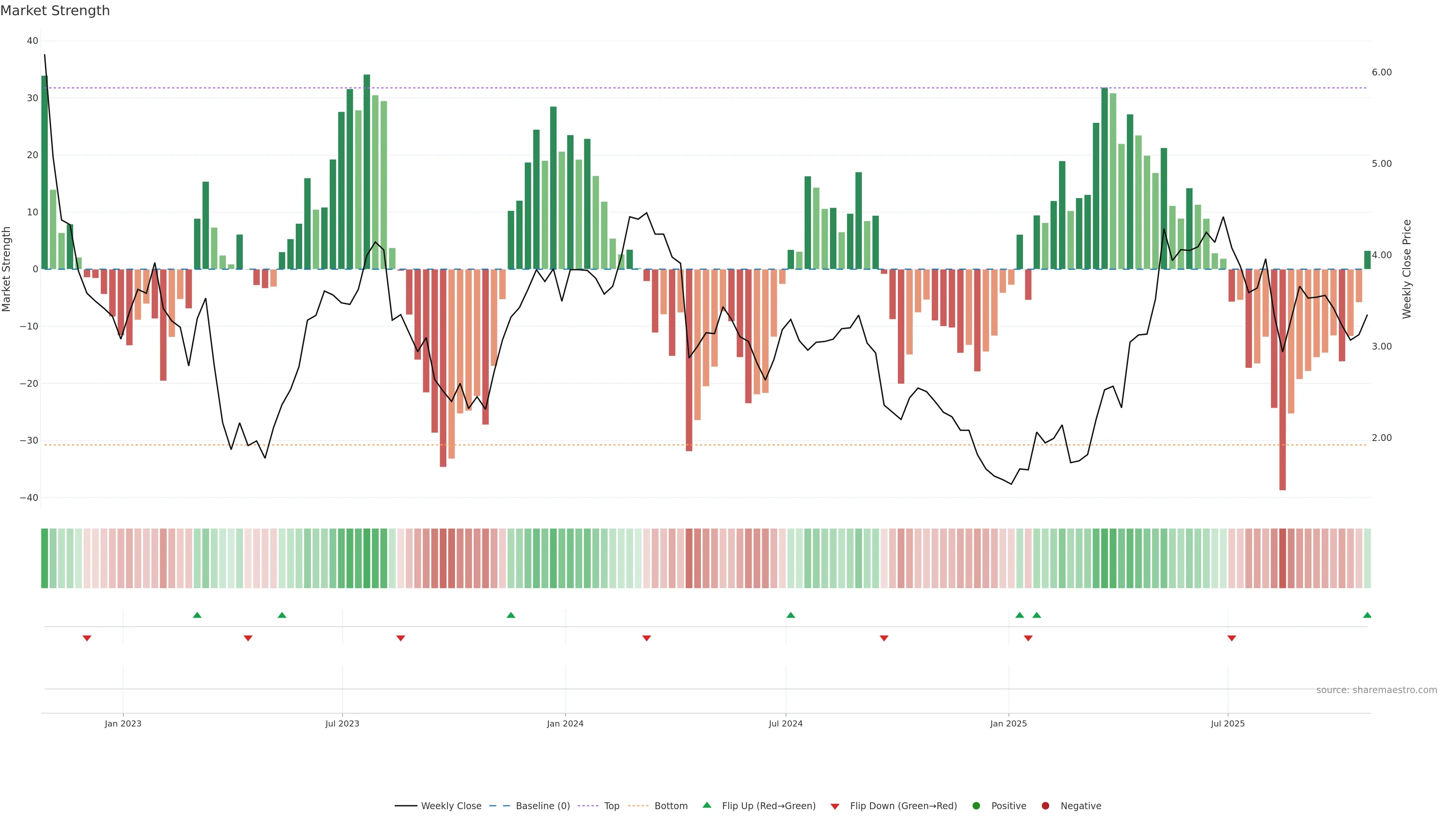This screenshot has height=819, width=1456.
Task: Click flip down marker just after Jul 2025
Action: (1232, 638)
